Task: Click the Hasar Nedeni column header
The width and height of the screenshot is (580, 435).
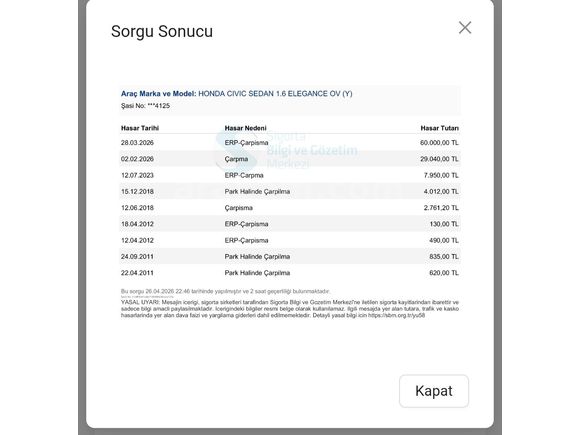Action: click(x=245, y=128)
